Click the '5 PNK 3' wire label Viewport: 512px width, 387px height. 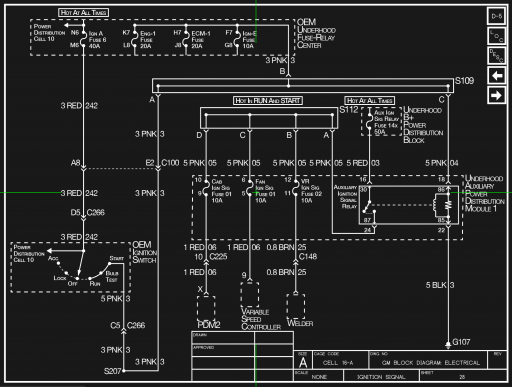point(115,299)
